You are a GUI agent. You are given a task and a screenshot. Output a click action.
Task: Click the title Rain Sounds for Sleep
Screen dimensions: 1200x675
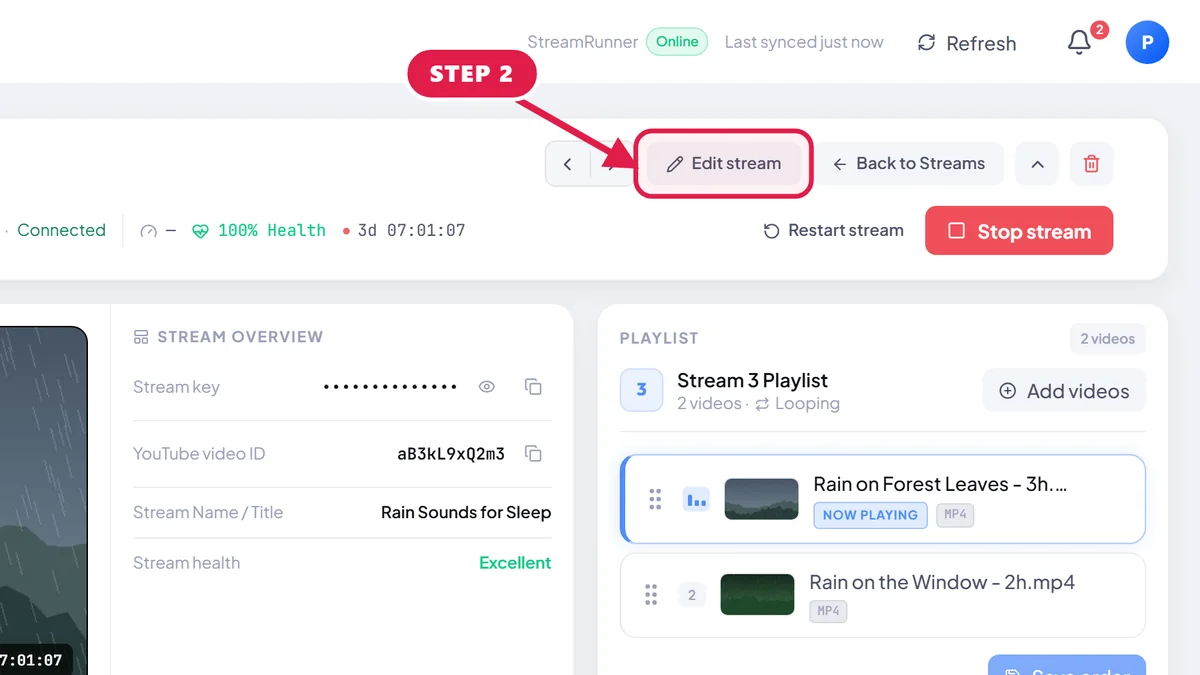[x=466, y=512]
